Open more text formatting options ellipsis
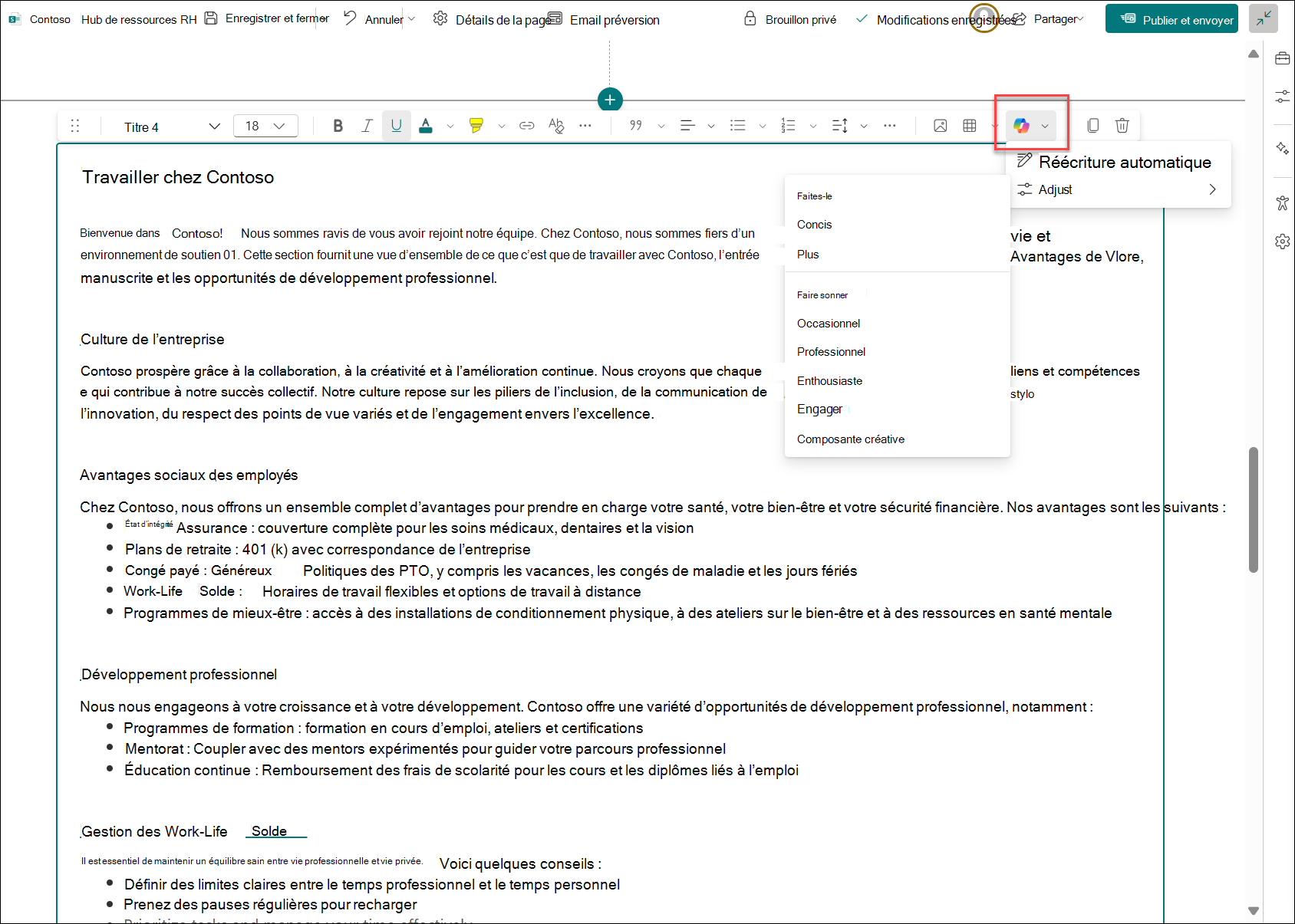 [x=585, y=126]
